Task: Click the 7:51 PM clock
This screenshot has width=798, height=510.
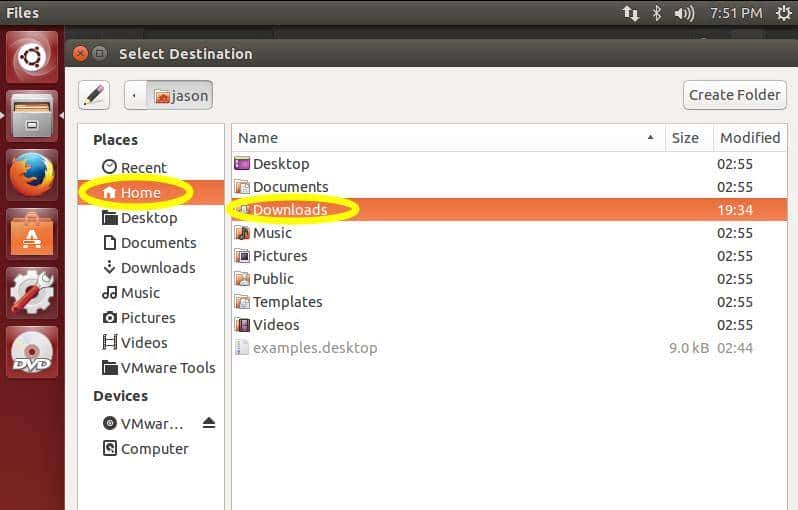Action: click(736, 13)
